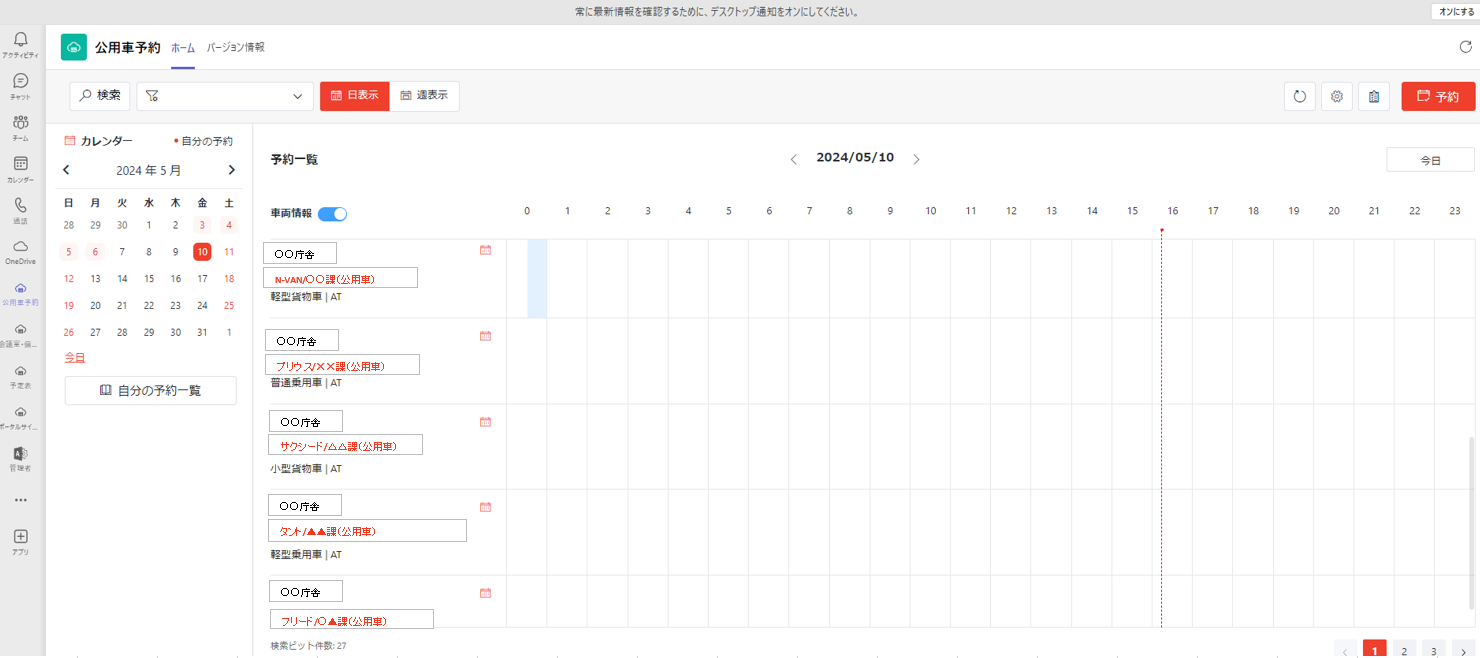Open calendar icon for タント vehicle row

[x=485, y=507]
